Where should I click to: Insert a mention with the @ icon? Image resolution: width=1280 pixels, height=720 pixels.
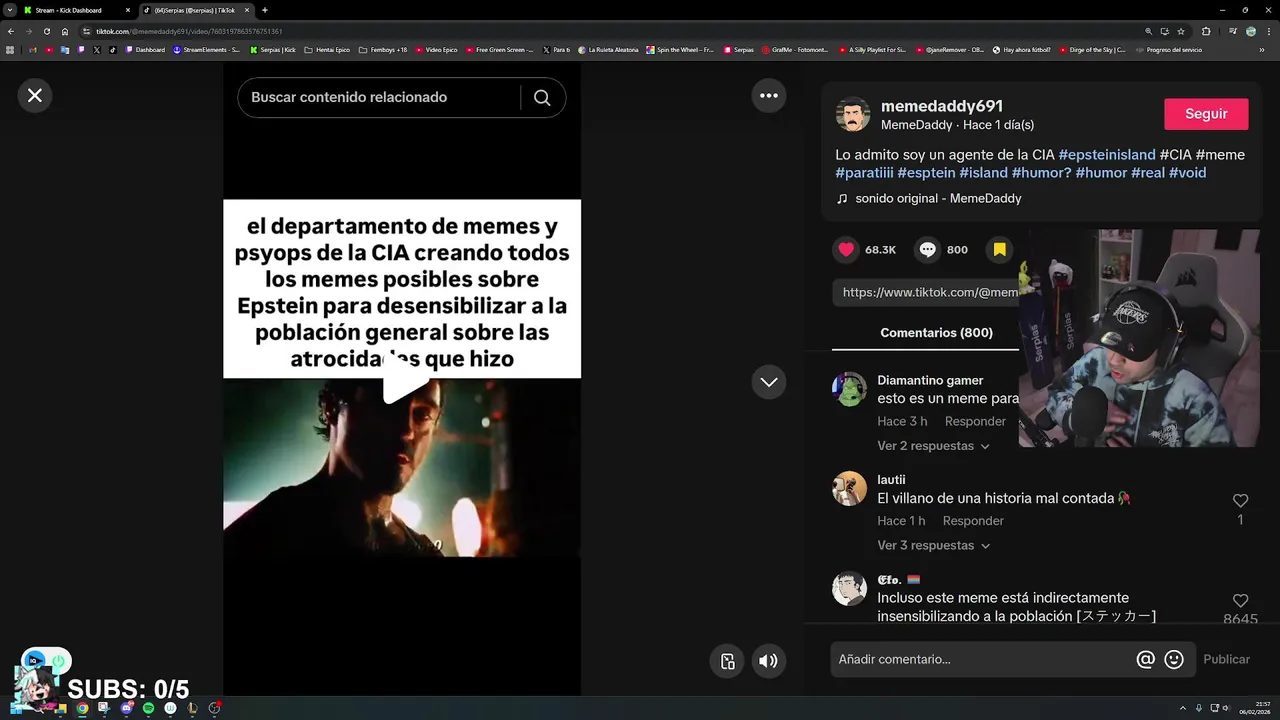[x=1145, y=659]
